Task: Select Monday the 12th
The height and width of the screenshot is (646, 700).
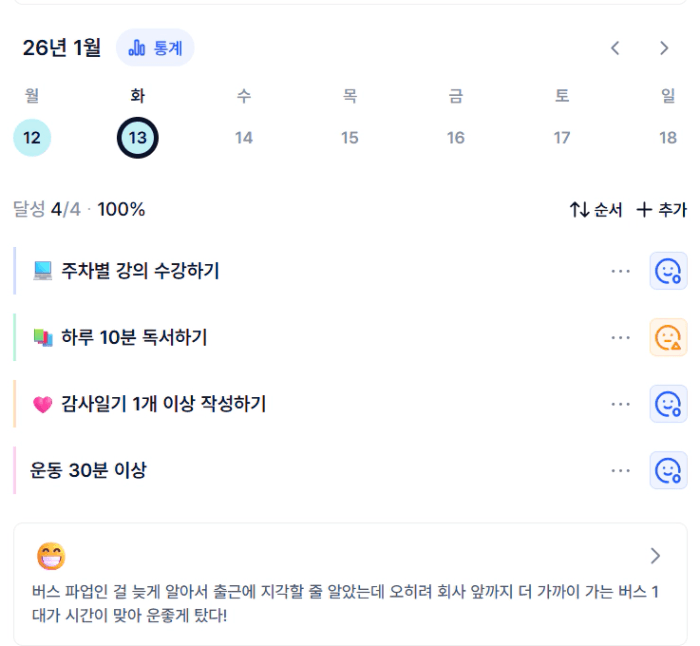Action: (x=32, y=138)
